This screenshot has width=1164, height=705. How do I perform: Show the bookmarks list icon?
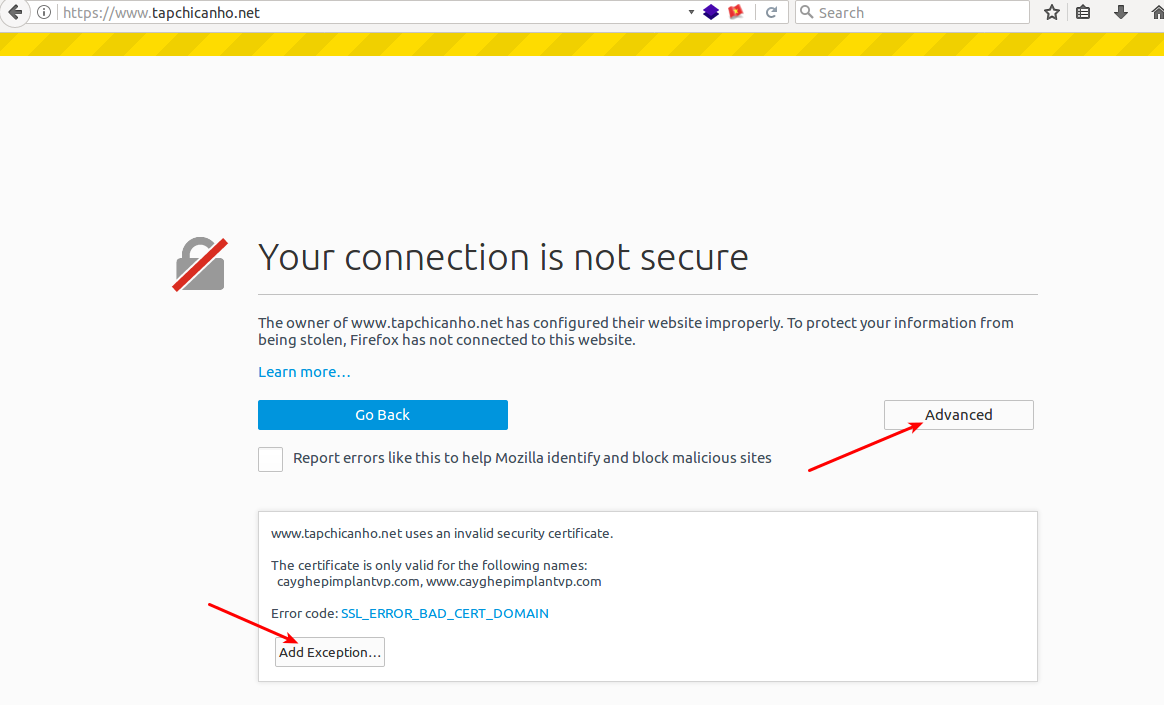point(1083,13)
